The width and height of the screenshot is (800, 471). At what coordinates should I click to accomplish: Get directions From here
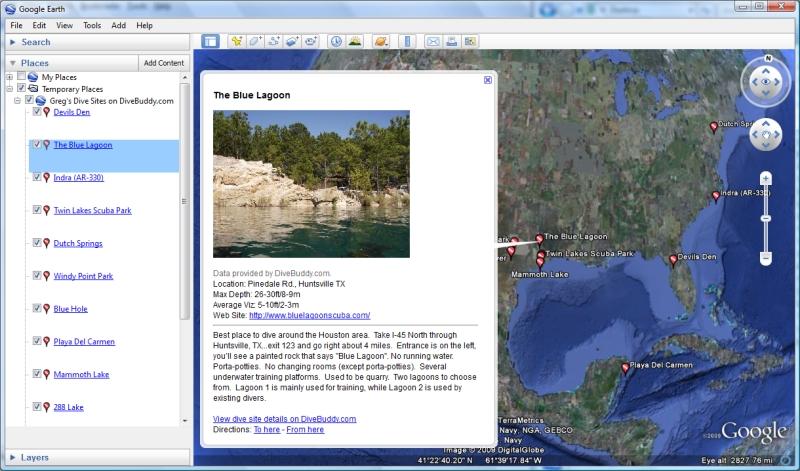pos(305,430)
